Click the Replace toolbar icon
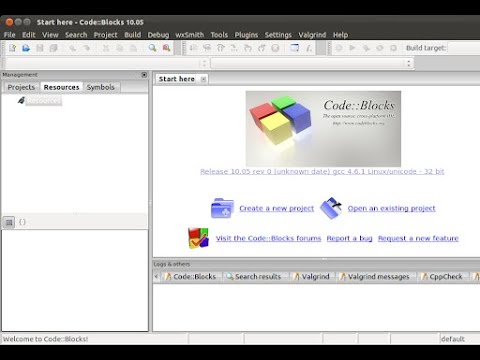Image resolution: width=480 pixels, height=360 pixels. [x=166, y=48]
